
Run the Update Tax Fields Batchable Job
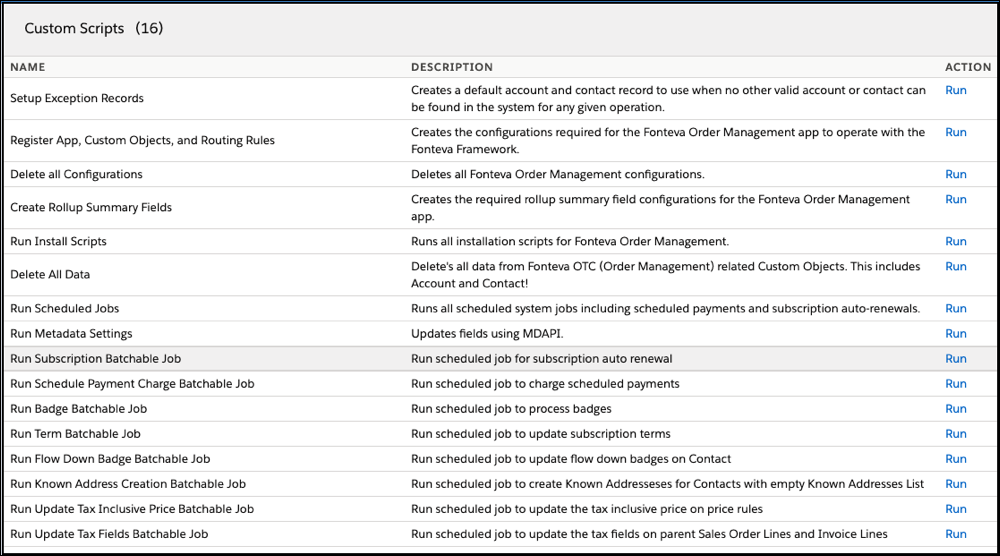(955, 533)
